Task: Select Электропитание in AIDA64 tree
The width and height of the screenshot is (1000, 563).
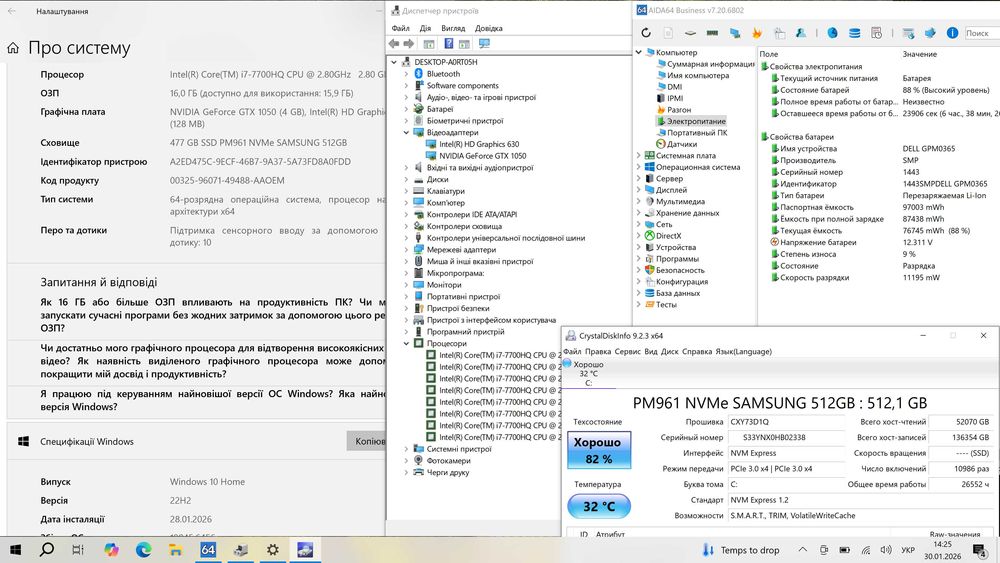Action: pyautogui.click(x=696, y=121)
